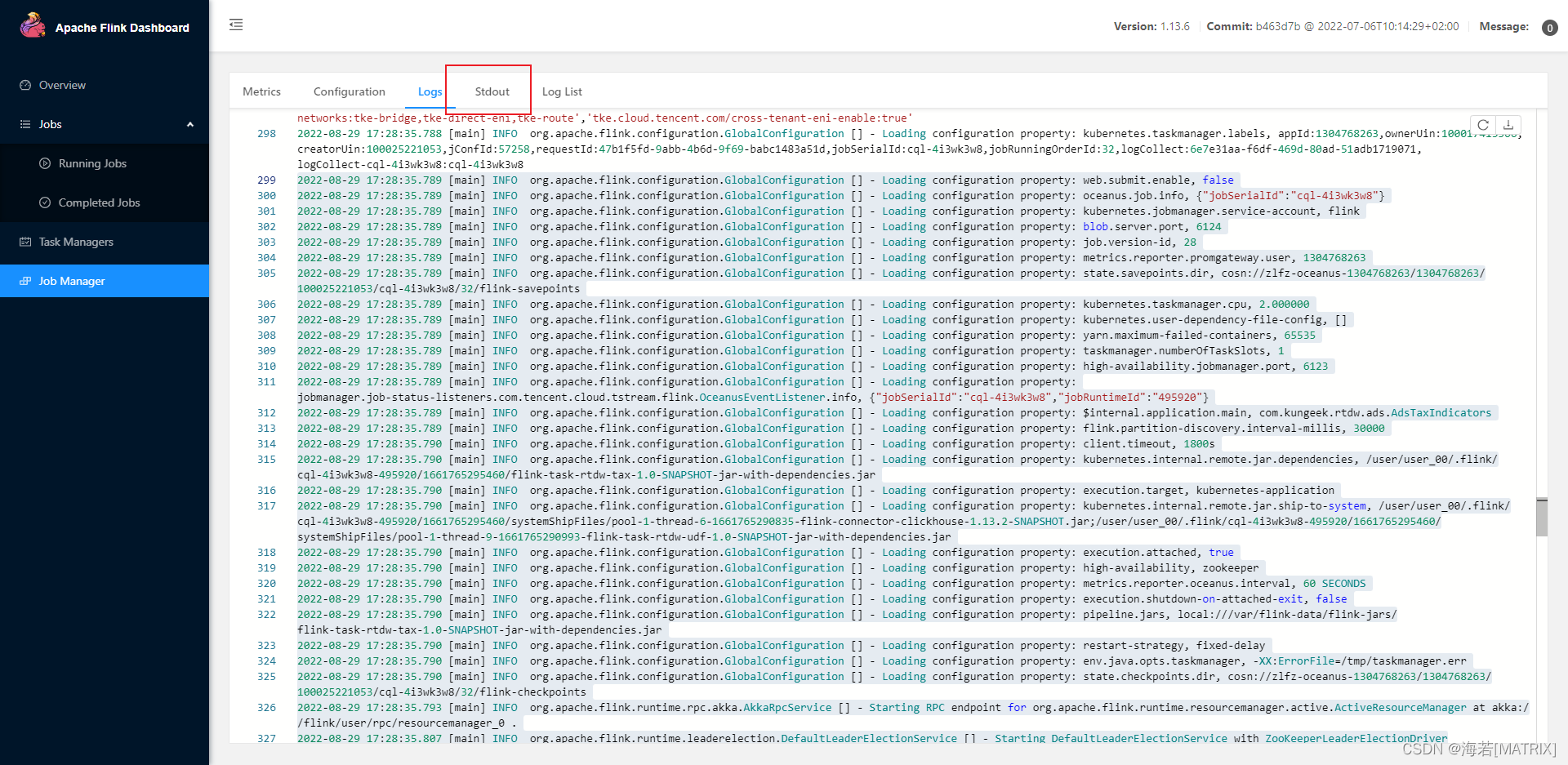Click the Running Jobs play-circle icon
The image size is (1568, 765).
click(x=45, y=163)
